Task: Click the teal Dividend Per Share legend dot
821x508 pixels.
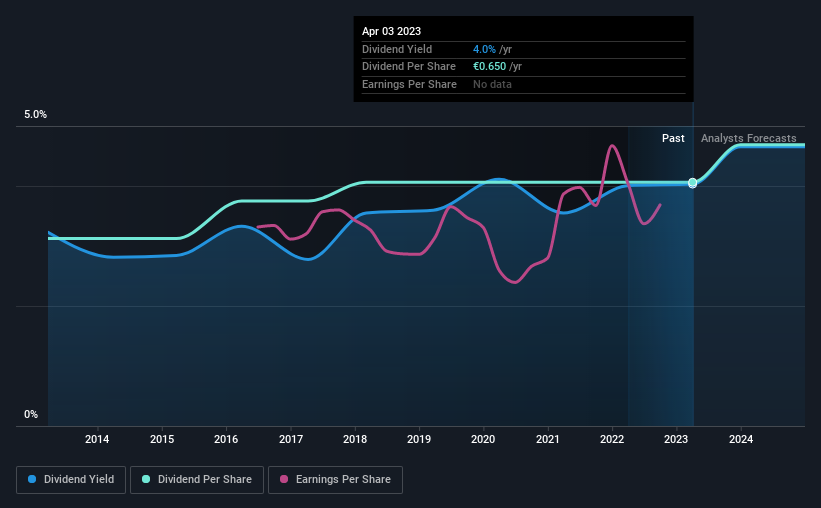Action: click(146, 479)
